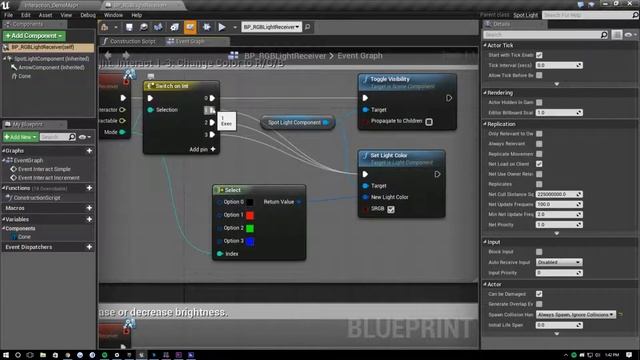Click the Play toolbar button

pos(222,27)
